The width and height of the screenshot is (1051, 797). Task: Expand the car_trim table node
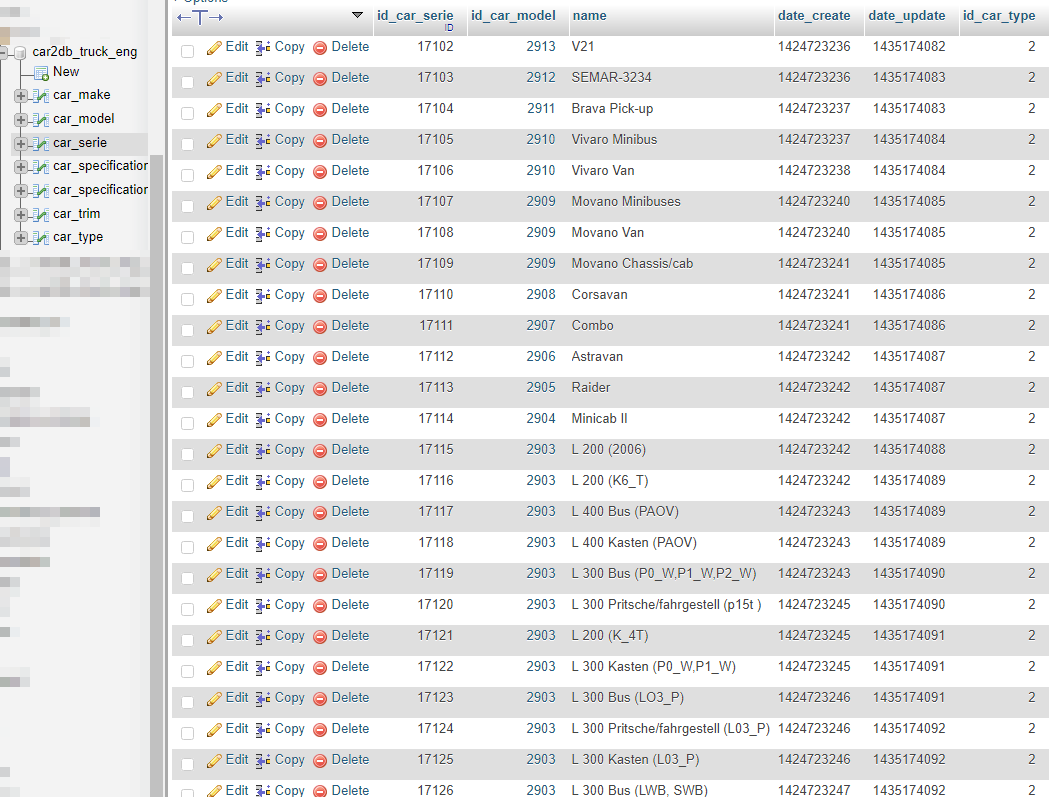point(21,215)
